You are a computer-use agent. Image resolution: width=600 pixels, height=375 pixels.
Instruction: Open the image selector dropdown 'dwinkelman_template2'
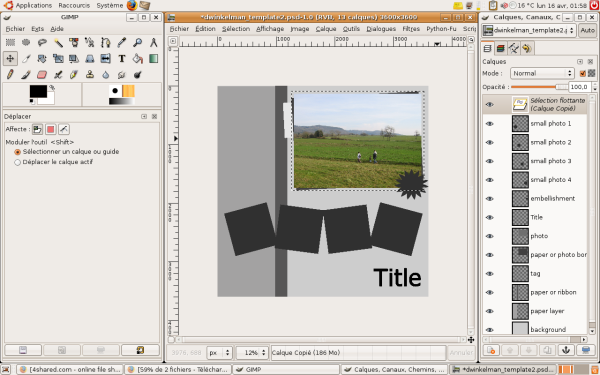click(x=528, y=30)
